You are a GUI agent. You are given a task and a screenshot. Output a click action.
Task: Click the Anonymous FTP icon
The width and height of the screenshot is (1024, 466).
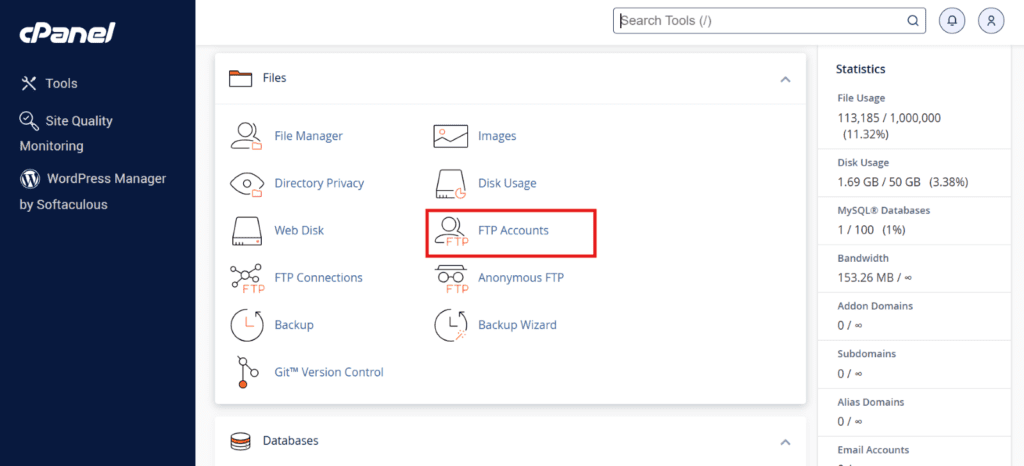click(452, 279)
